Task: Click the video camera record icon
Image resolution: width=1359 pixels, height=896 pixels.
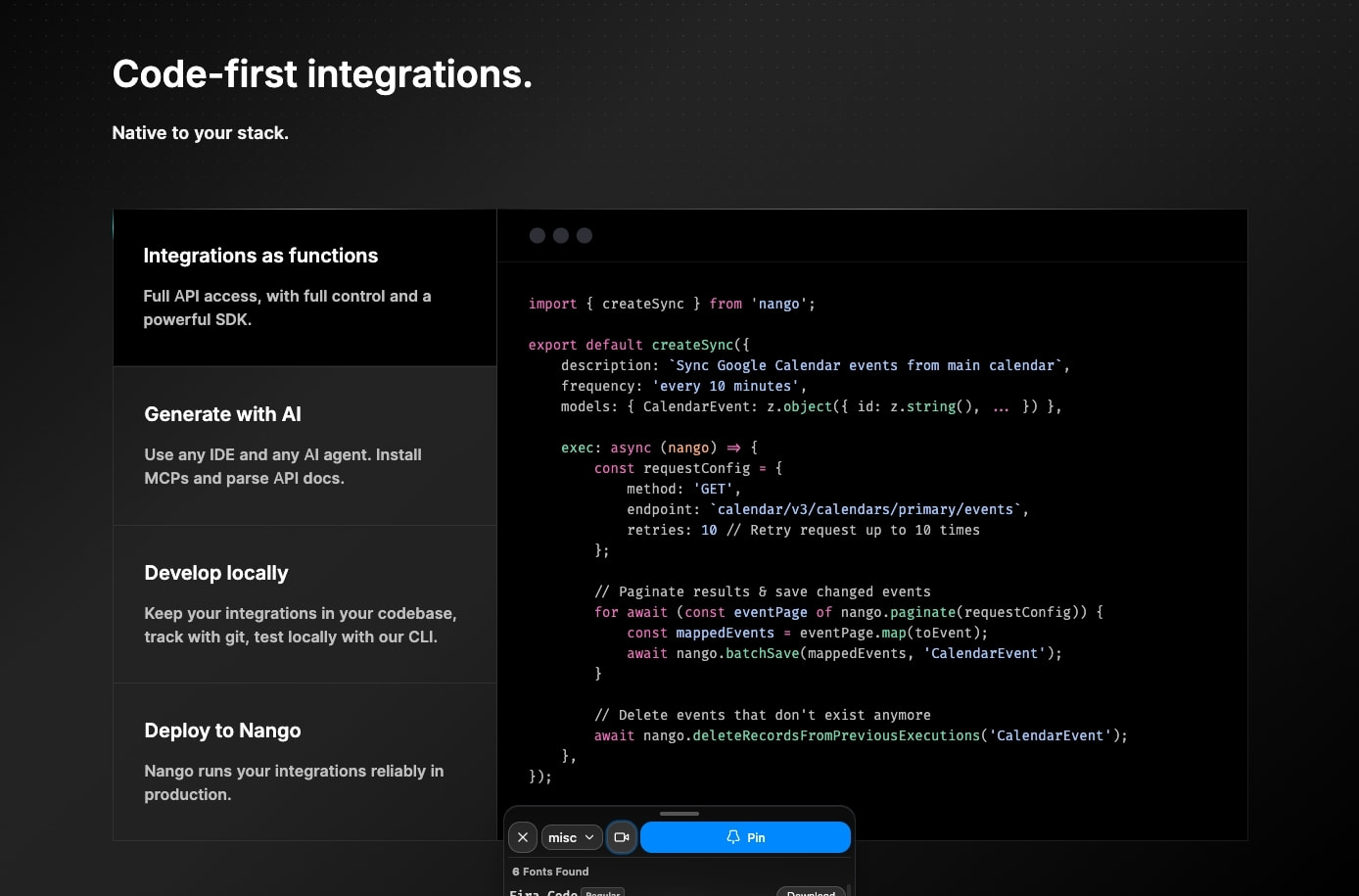Action: 621,837
